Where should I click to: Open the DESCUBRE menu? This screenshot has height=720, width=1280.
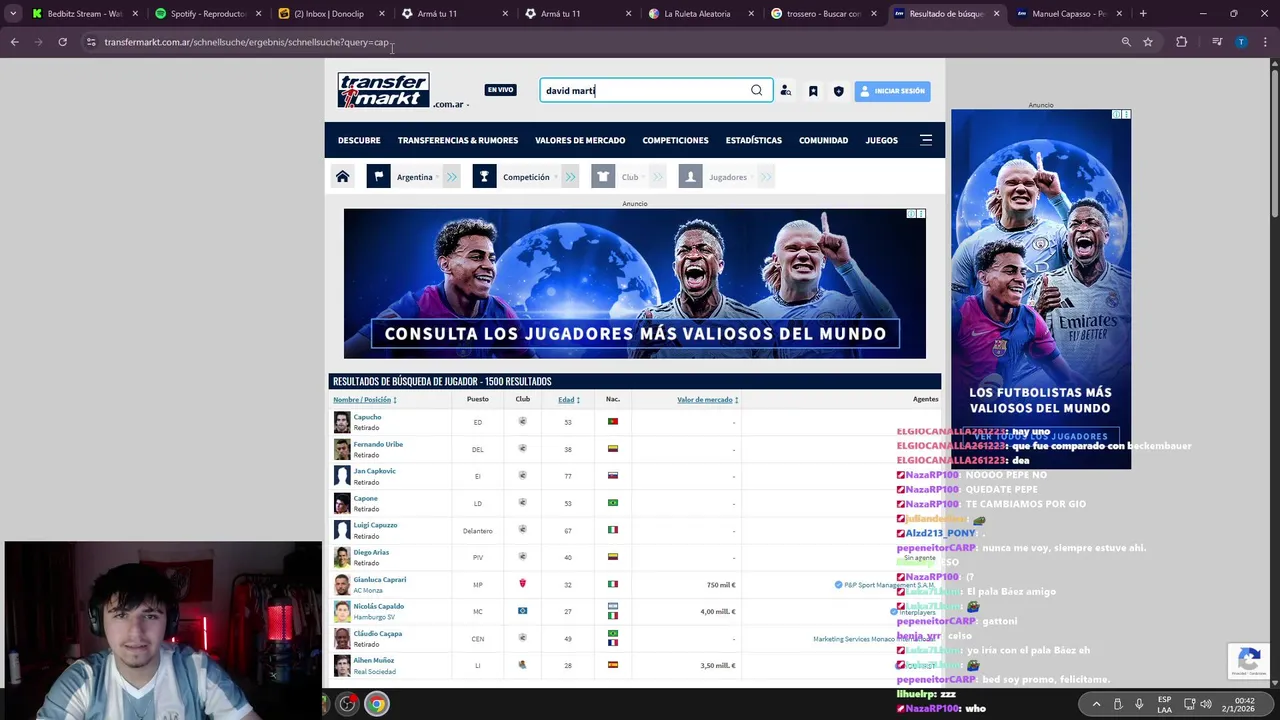359,140
